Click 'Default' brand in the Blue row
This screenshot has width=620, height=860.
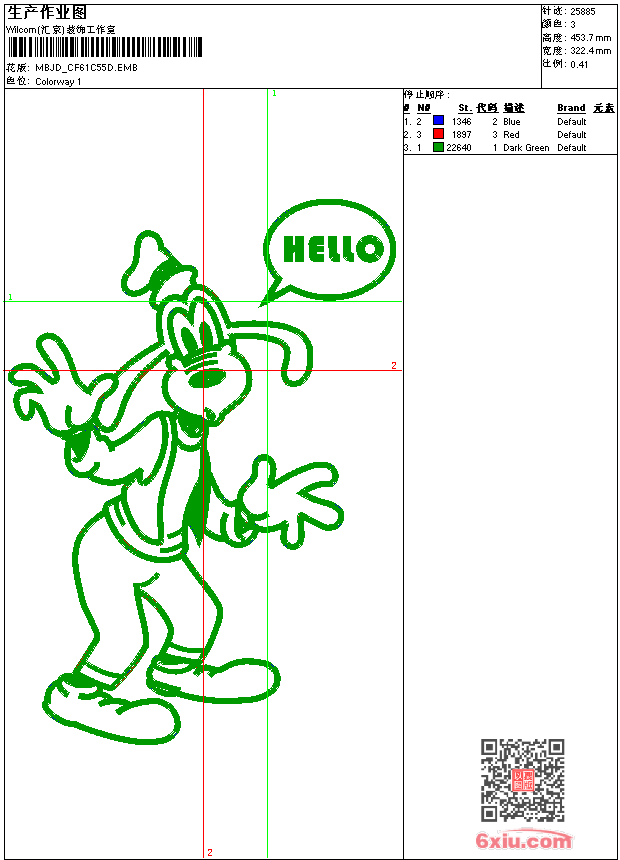pos(572,121)
